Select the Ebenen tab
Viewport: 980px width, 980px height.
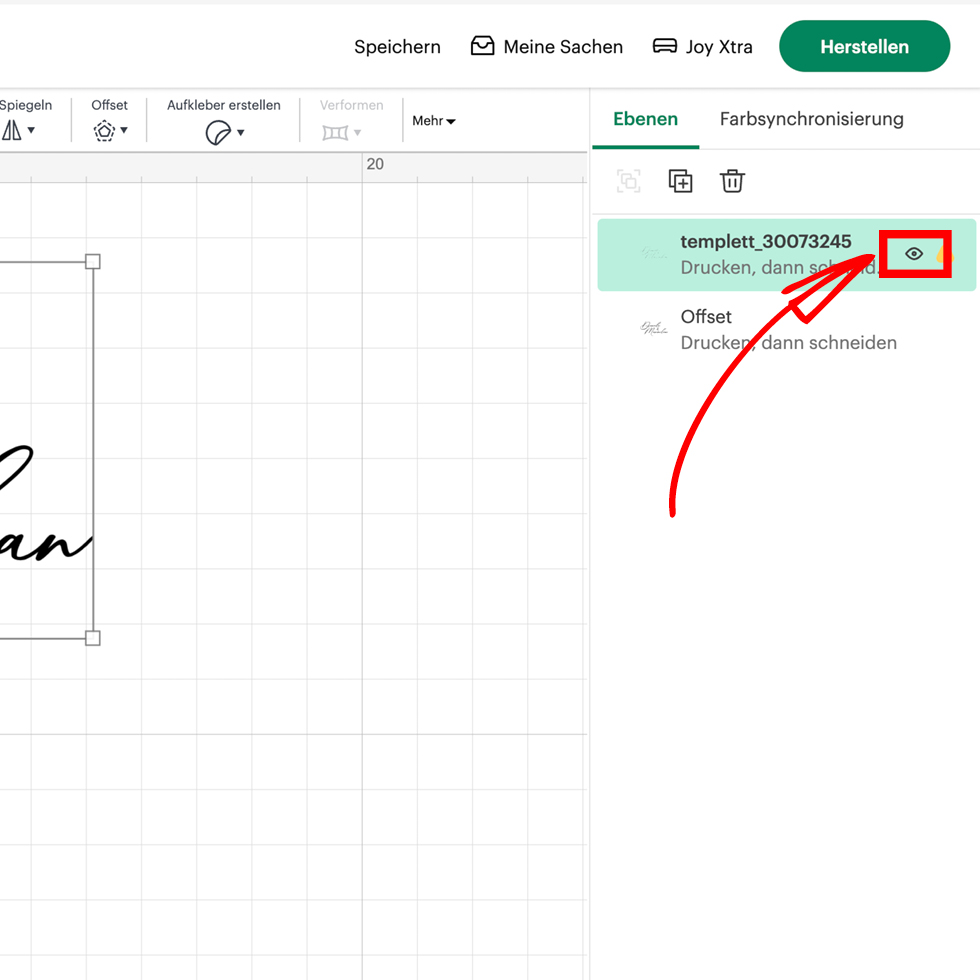click(645, 119)
